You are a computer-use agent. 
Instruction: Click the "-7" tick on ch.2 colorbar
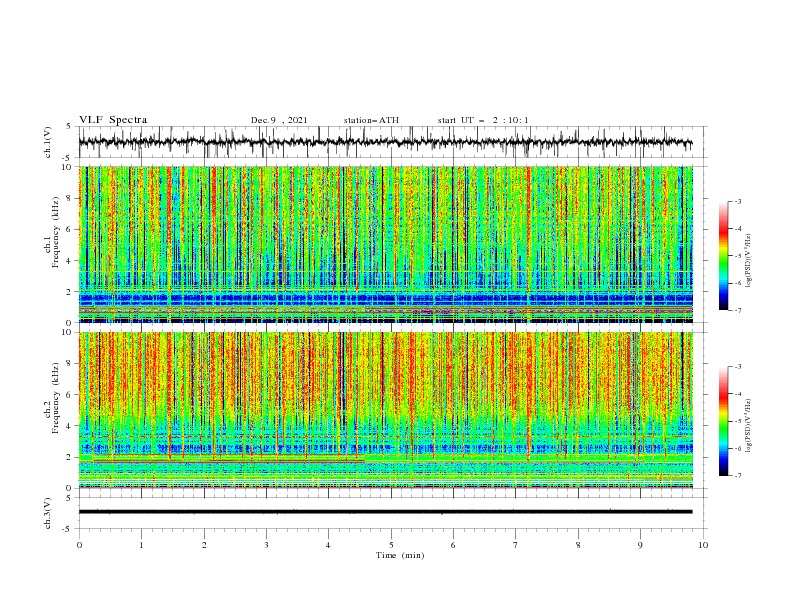click(738, 476)
